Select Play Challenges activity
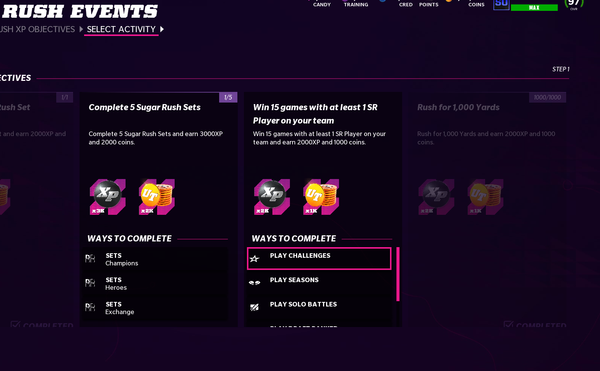 [319, 259]
